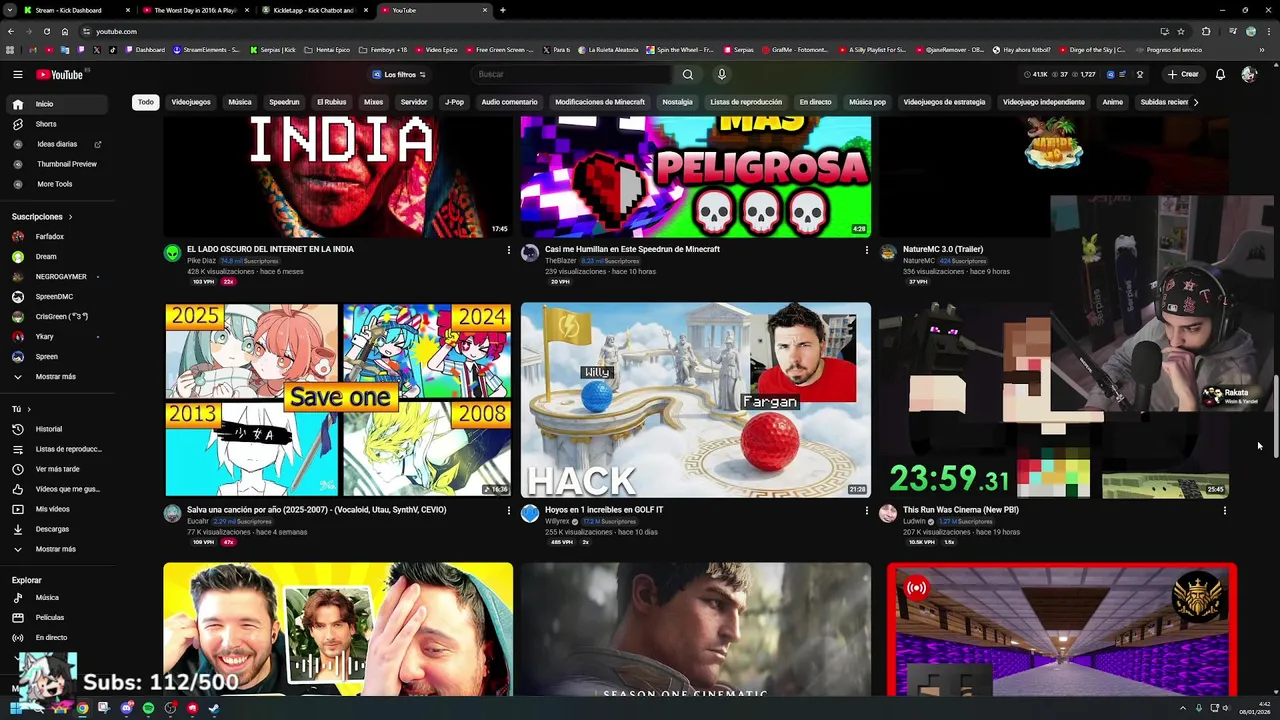Open Discord from the taskbar

126,708
